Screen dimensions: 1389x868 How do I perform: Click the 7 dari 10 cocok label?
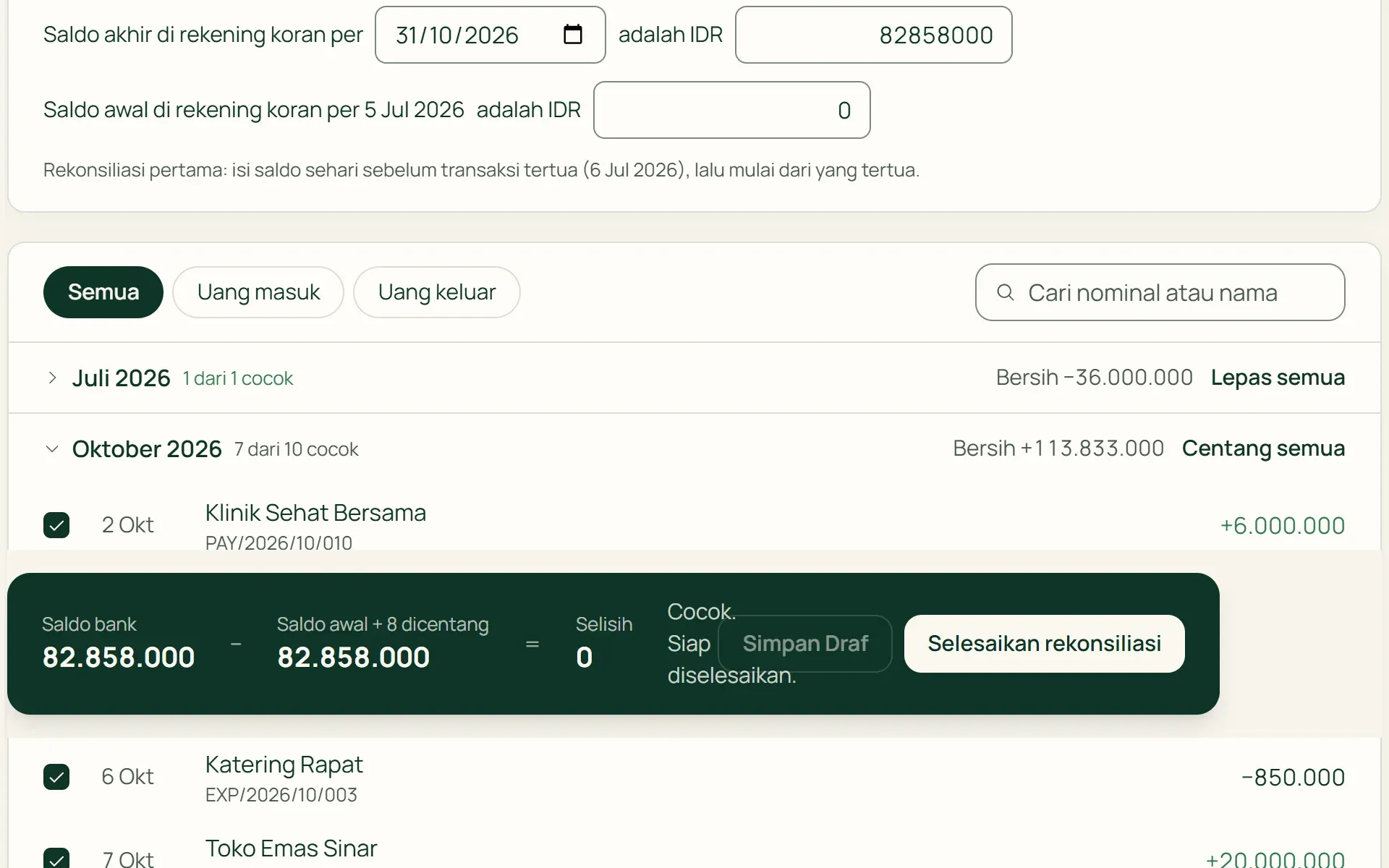coord(296,449)
